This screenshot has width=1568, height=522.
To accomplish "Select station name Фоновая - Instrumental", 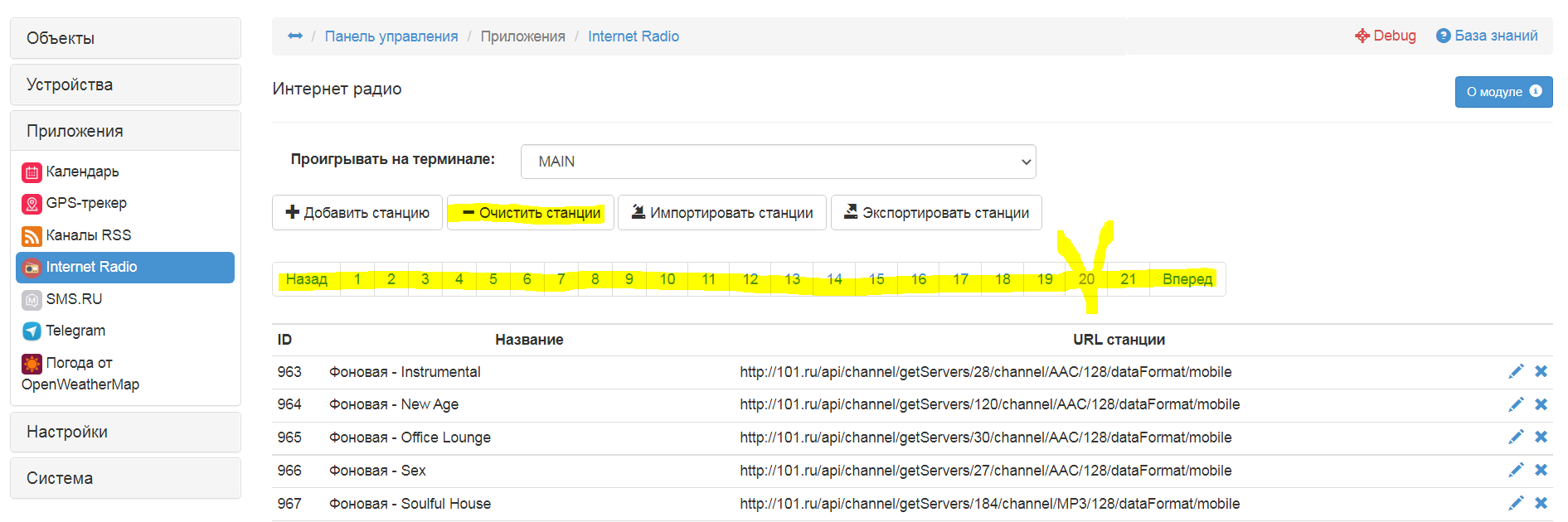I will pos(405,372).
